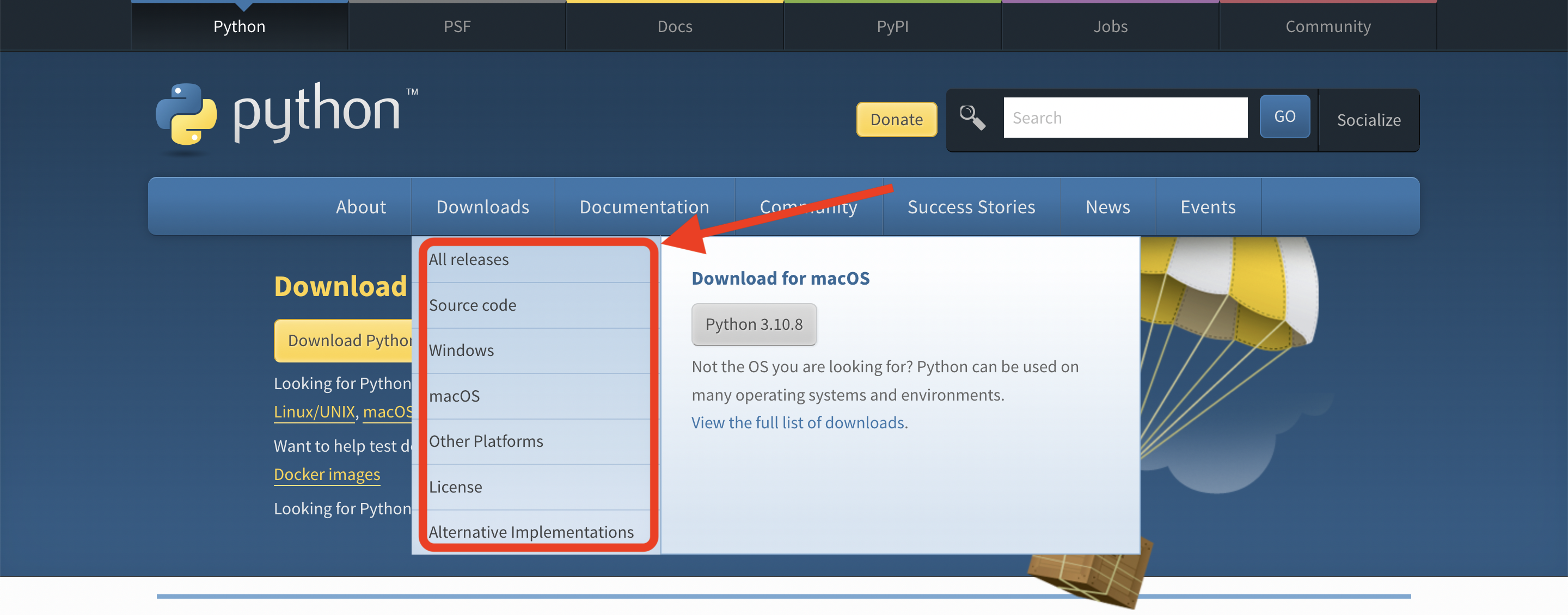Open the Documentation navigation menu
Screen dimensions: 1568x615
[x=644, y=207]
